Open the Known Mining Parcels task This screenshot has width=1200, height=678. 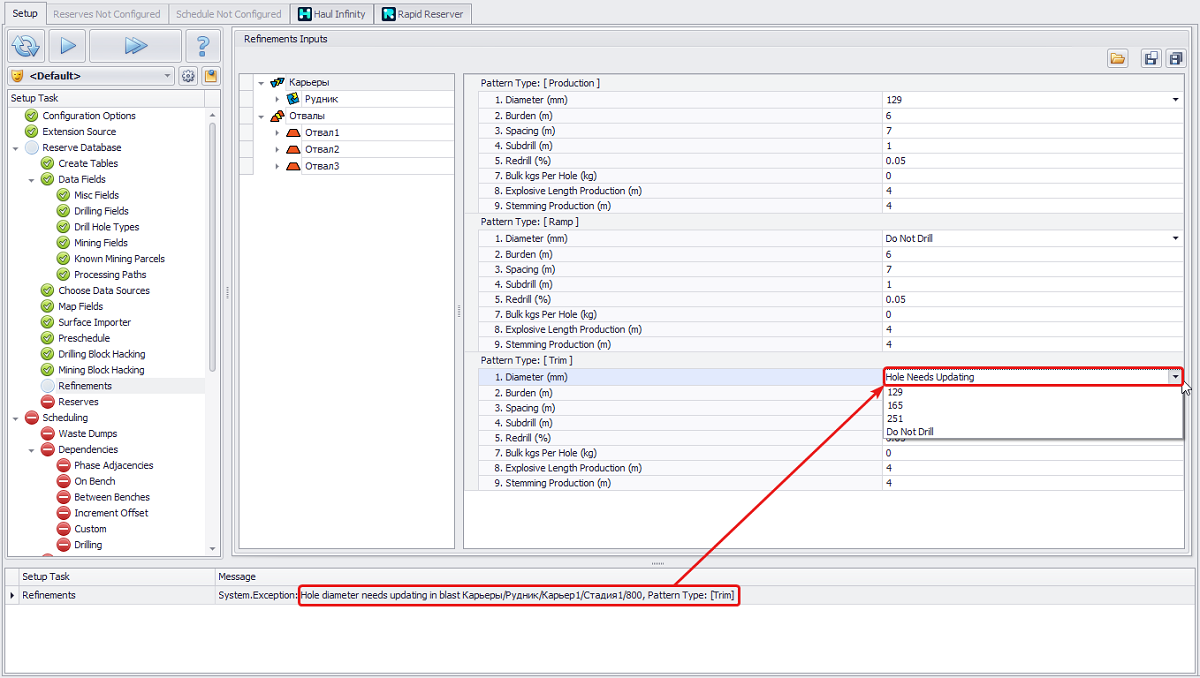pyautogui.click(x=119, y=259)
